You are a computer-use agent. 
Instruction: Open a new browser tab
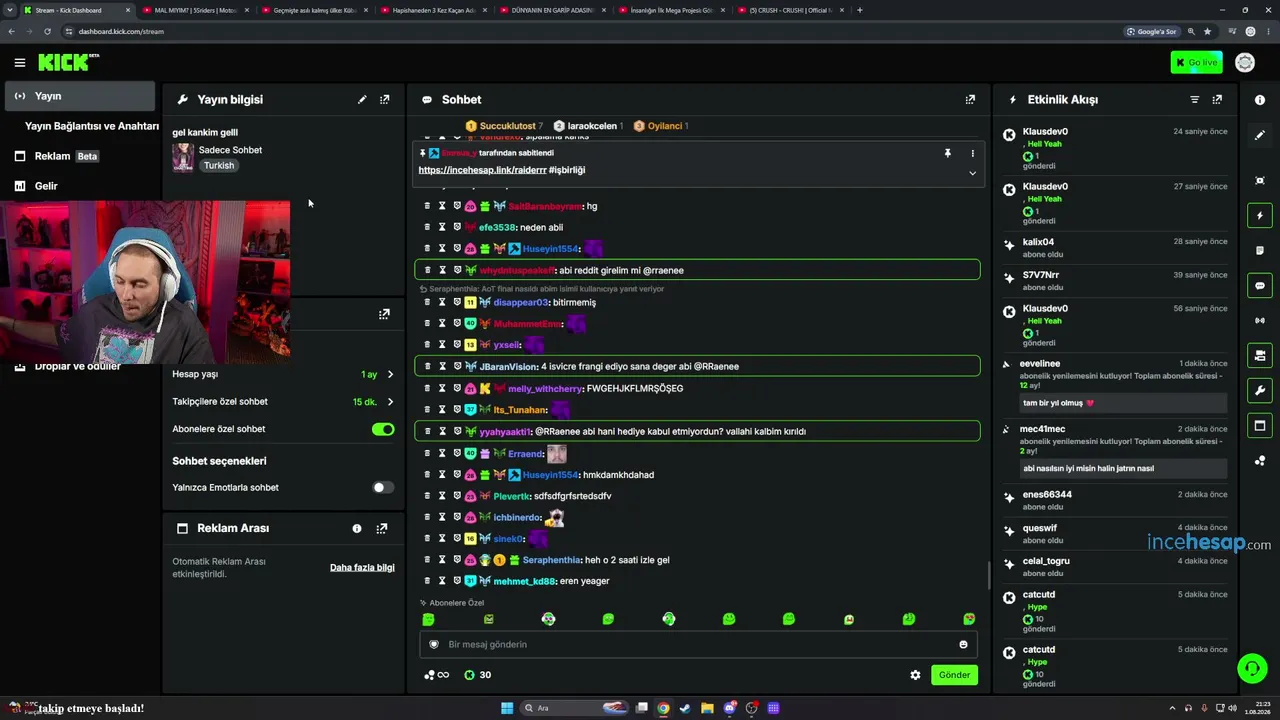[860, 10]
